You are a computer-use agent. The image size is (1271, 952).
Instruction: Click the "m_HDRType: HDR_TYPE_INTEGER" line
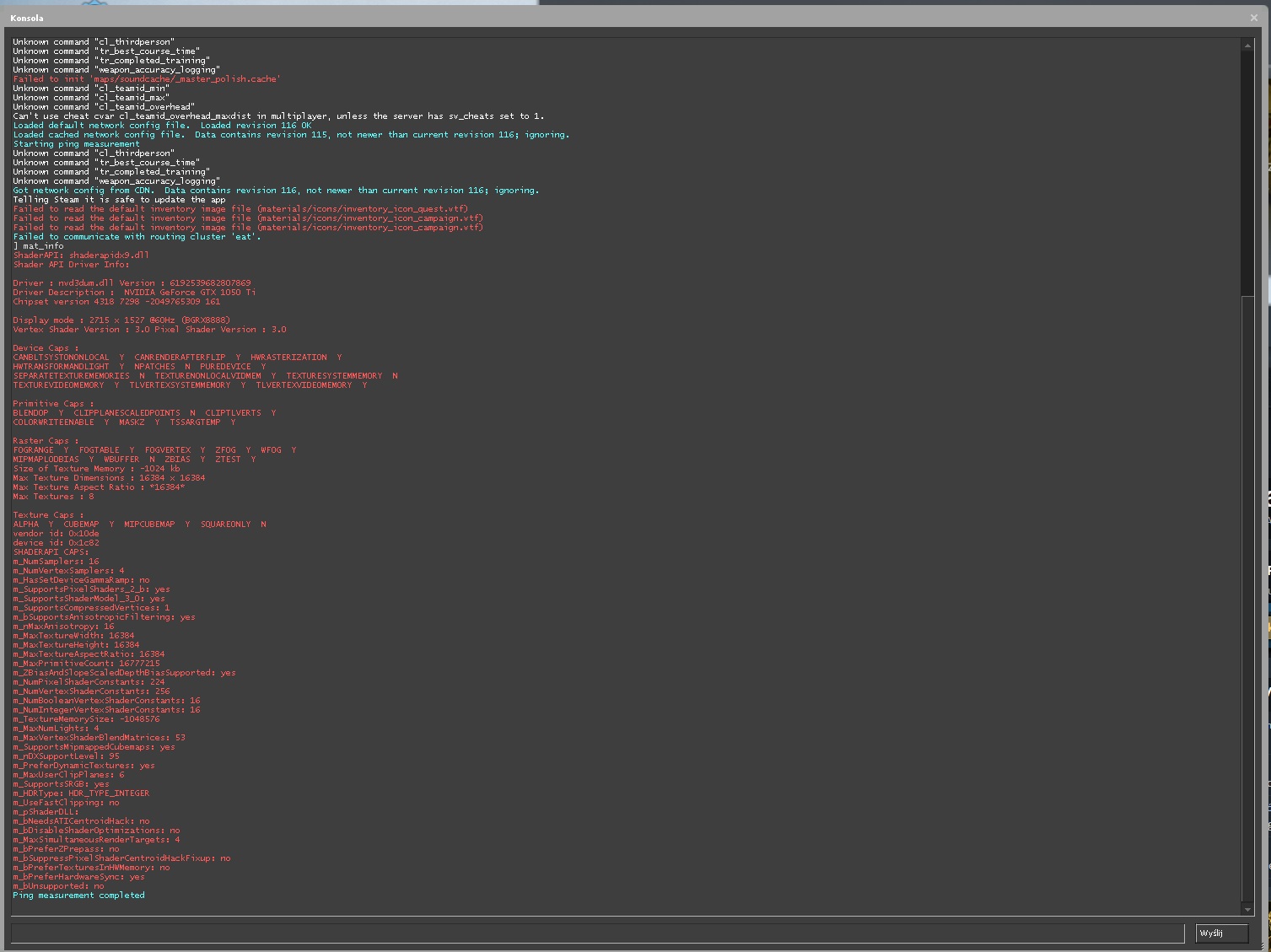81,793
